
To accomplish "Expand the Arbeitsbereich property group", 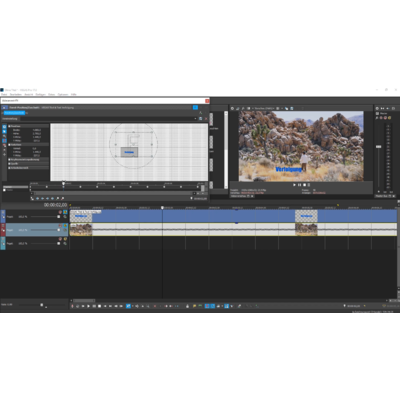I will tap(9, 168).
